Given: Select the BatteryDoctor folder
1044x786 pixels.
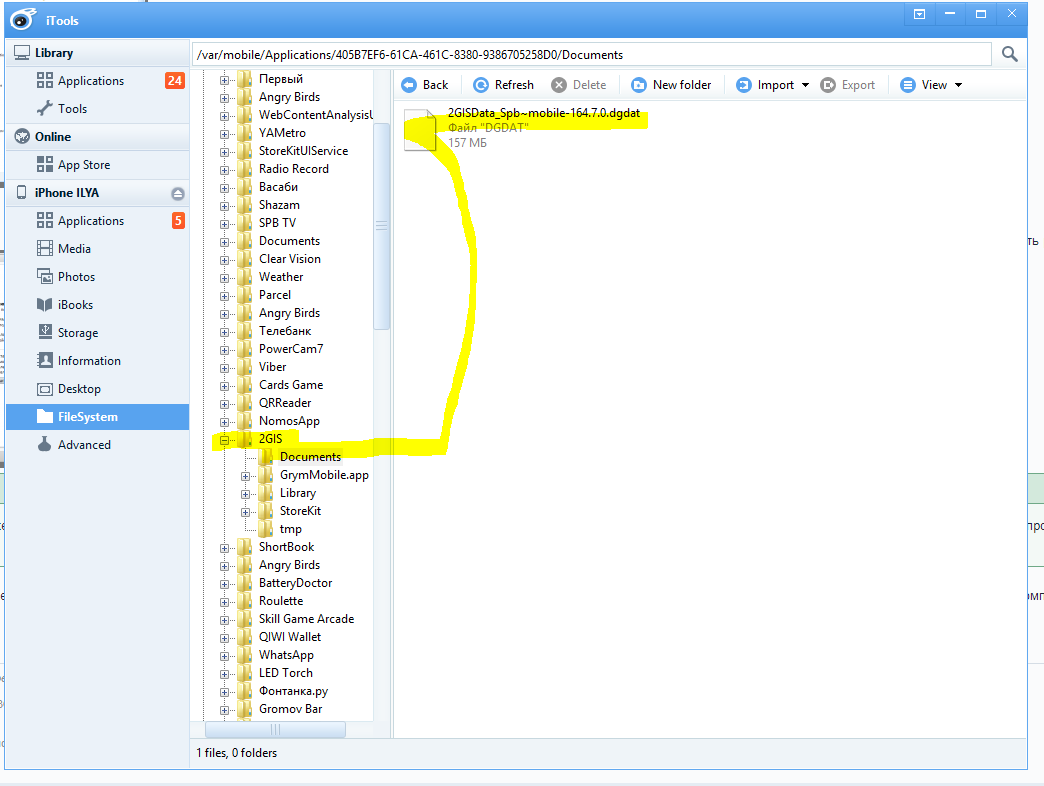Looking at the screenshot, I should coord(295,582).
